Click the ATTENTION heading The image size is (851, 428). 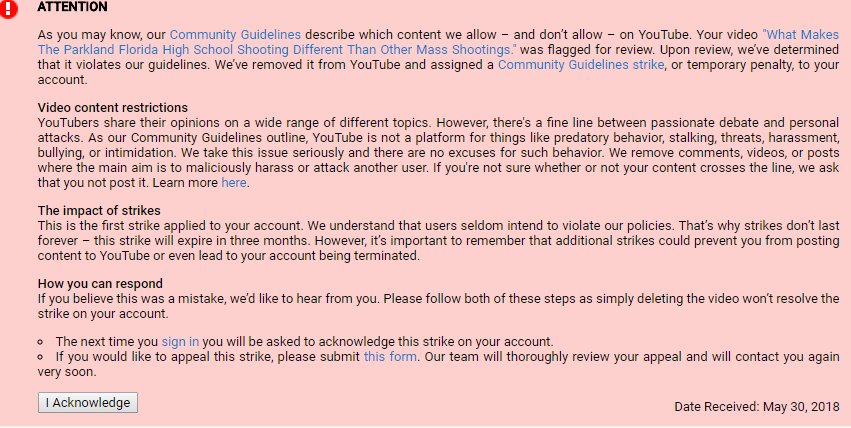point(72,7)
